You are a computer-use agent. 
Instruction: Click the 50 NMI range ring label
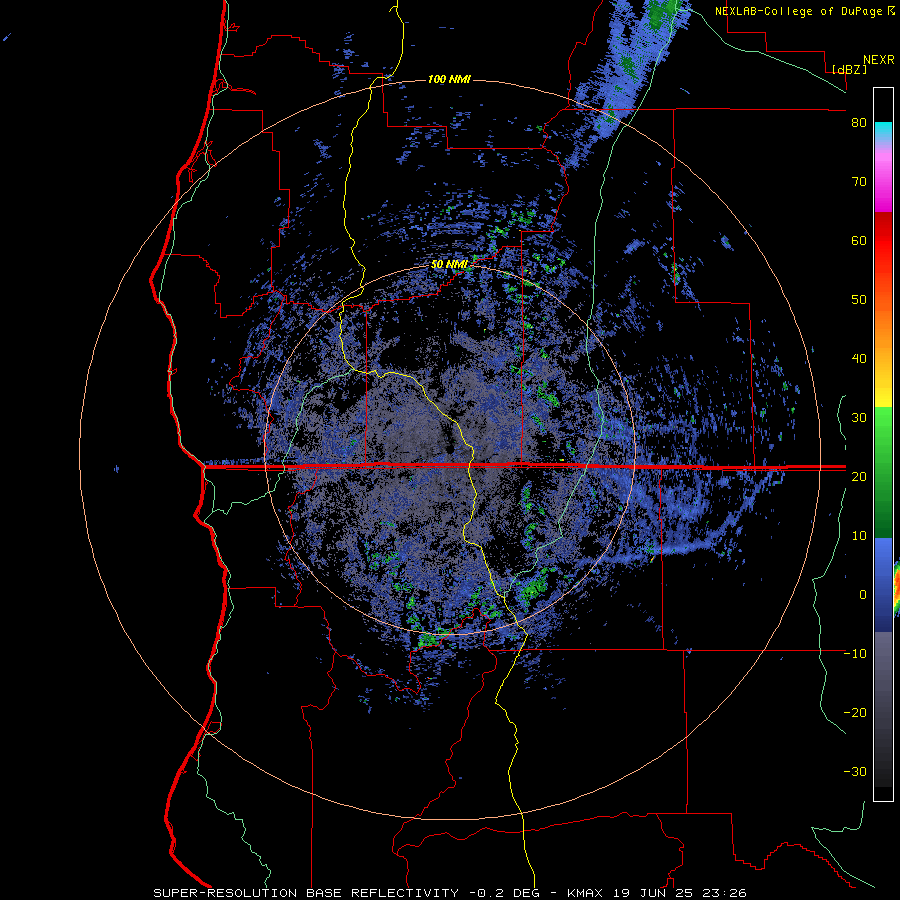(x=449, y=264)
